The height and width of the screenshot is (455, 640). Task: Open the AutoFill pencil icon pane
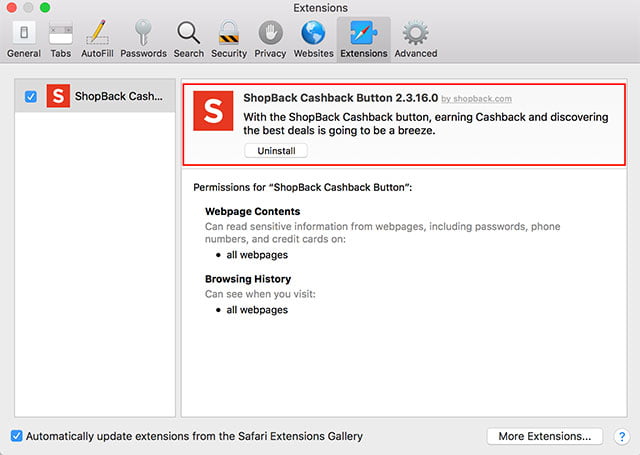pyautogui.click(x=97, y=39)
